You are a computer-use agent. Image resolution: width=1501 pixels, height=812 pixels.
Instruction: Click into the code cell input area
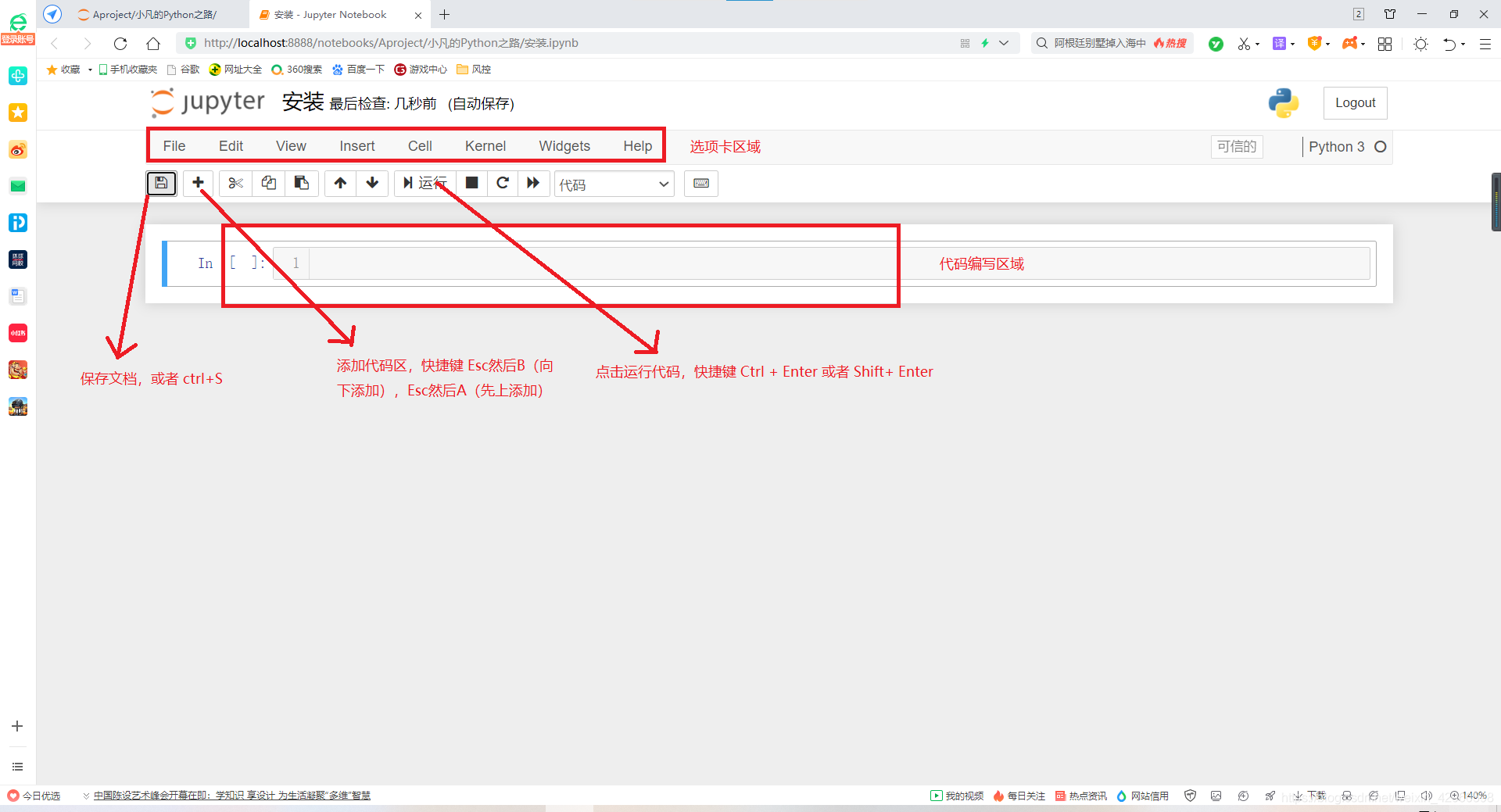click(x=839, y=263)
